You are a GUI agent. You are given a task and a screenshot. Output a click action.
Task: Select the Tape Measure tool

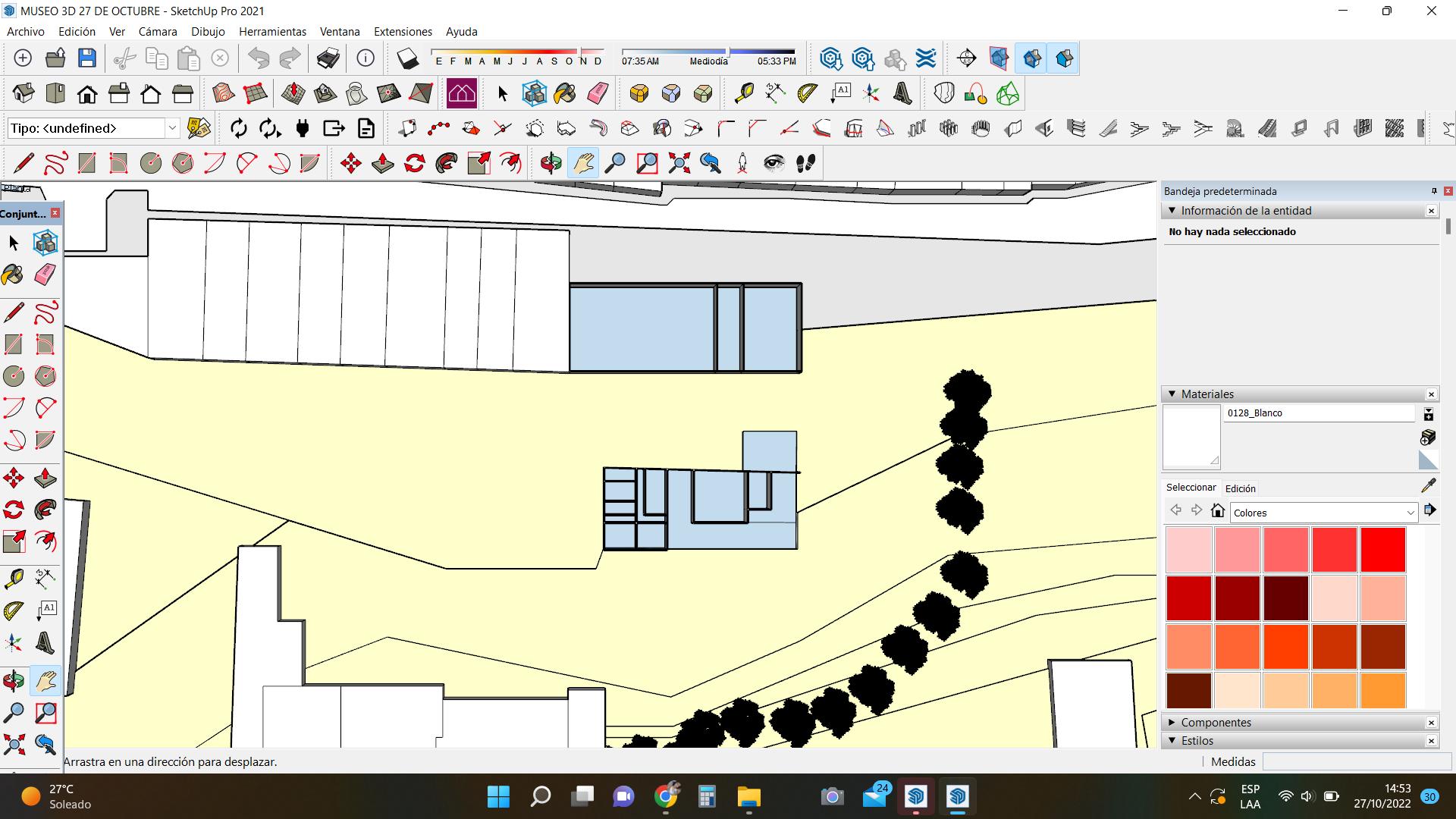[x=744, y=93]
